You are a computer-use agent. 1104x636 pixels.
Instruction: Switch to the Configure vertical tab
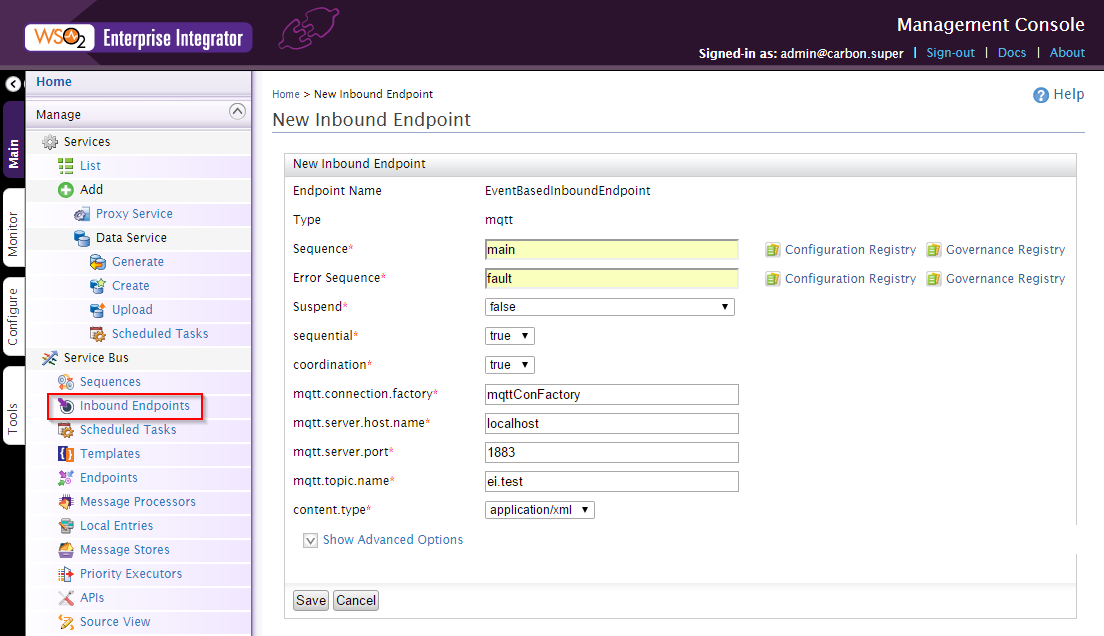pyautogui.click(x=13, y=317)
